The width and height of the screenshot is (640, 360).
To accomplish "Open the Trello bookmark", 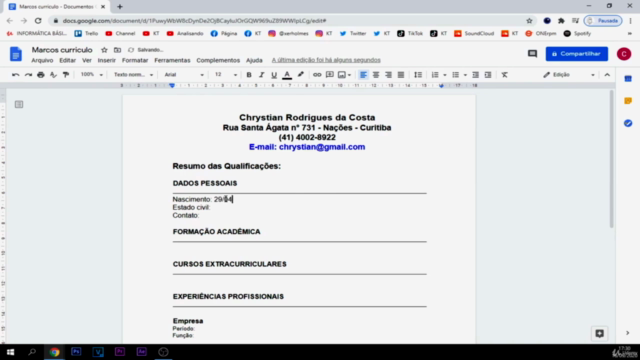I will [x=86, y=33].
